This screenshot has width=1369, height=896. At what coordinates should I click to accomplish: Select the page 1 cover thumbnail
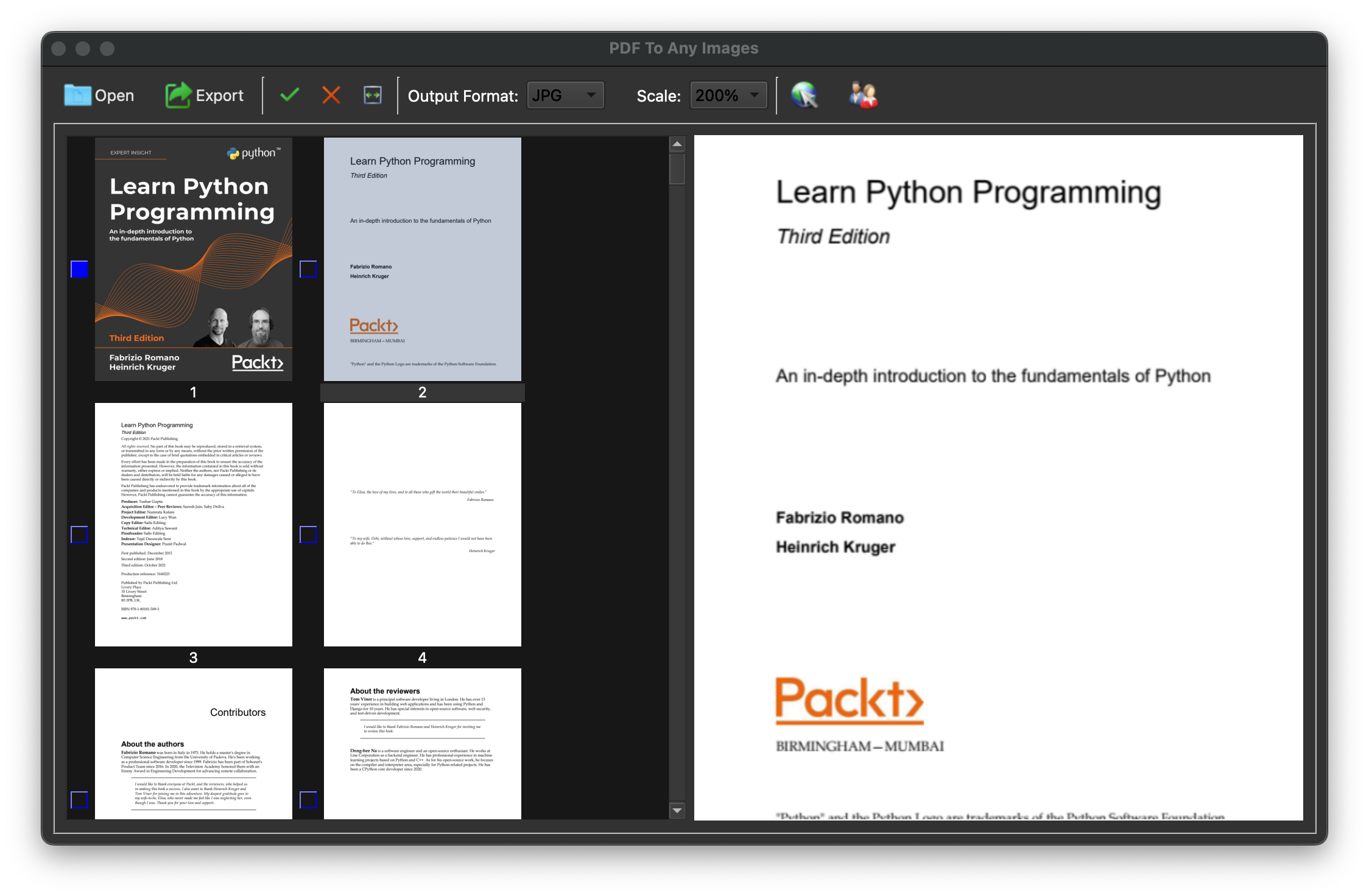(x=194, y=259)
